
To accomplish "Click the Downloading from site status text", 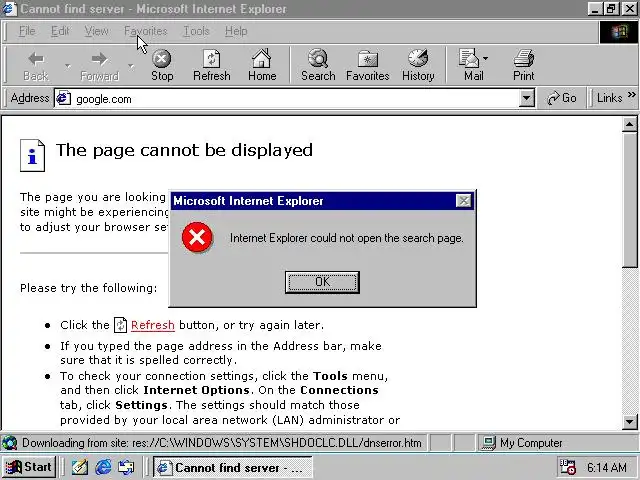I will point(222,443).
